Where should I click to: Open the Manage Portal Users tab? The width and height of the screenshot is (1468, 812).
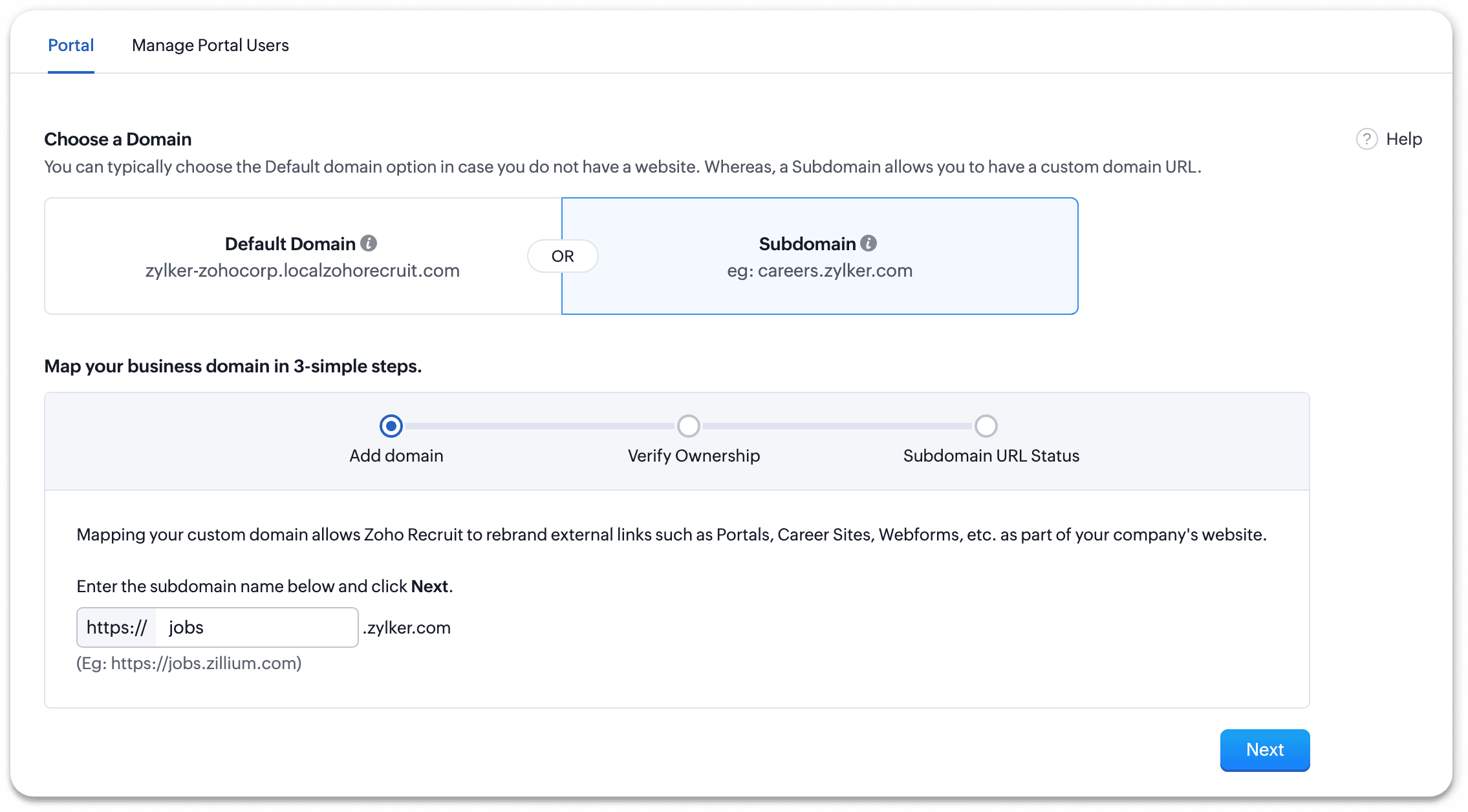click(x=210, y=45)
